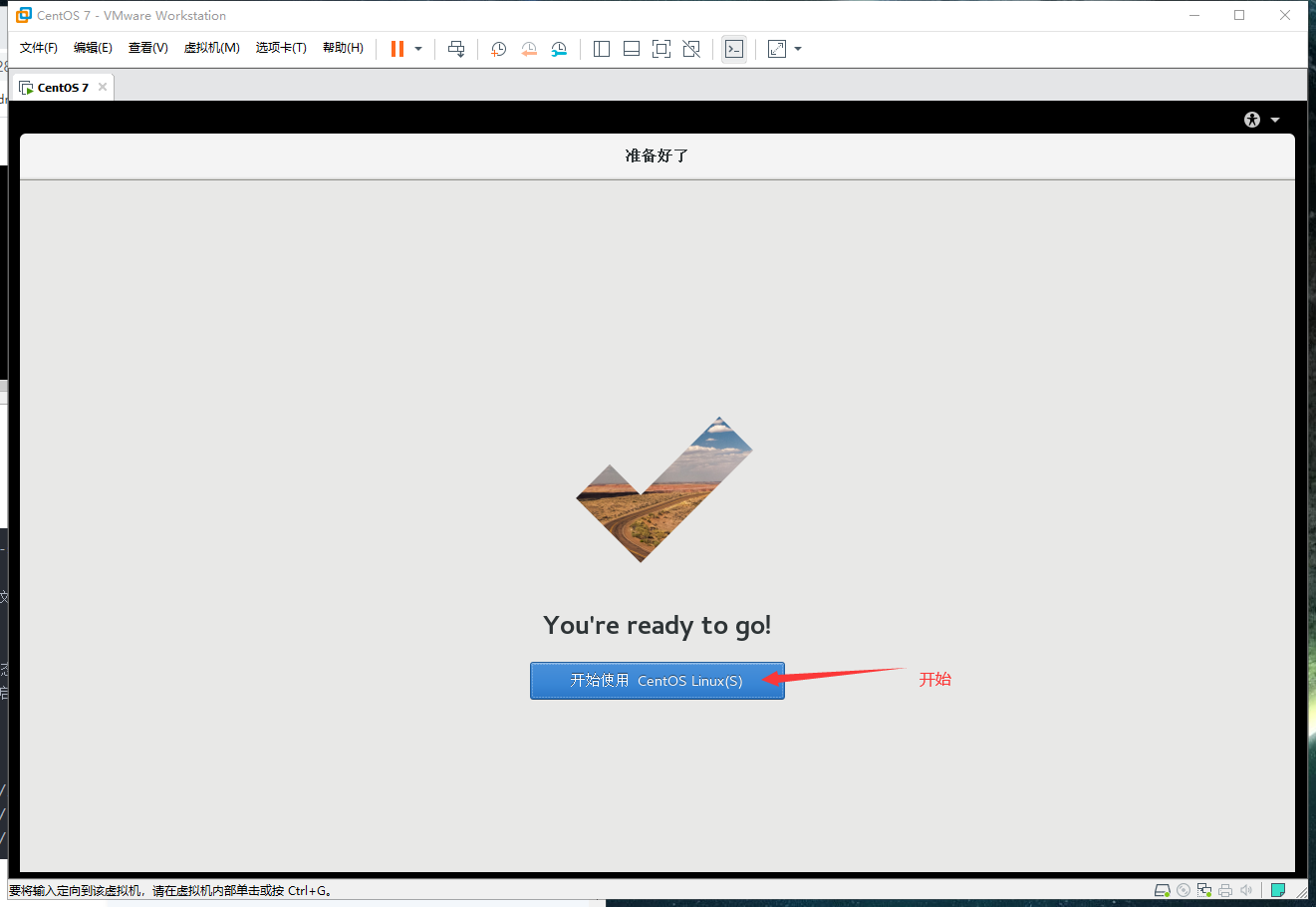This screenshot has height=907, width=1316.
Task: Maximize the VMware Workstation window
Action: click(x=1239, y=15)
